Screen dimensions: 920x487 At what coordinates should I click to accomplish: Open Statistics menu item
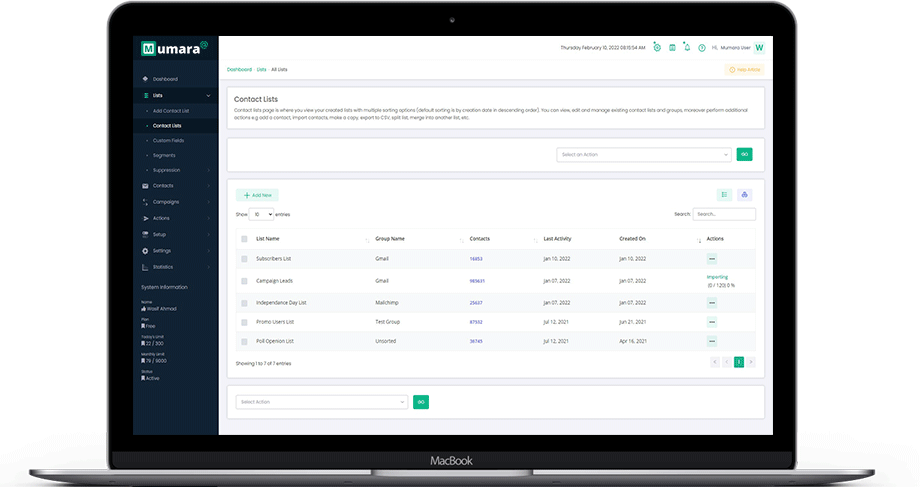(x=163, y=267)
